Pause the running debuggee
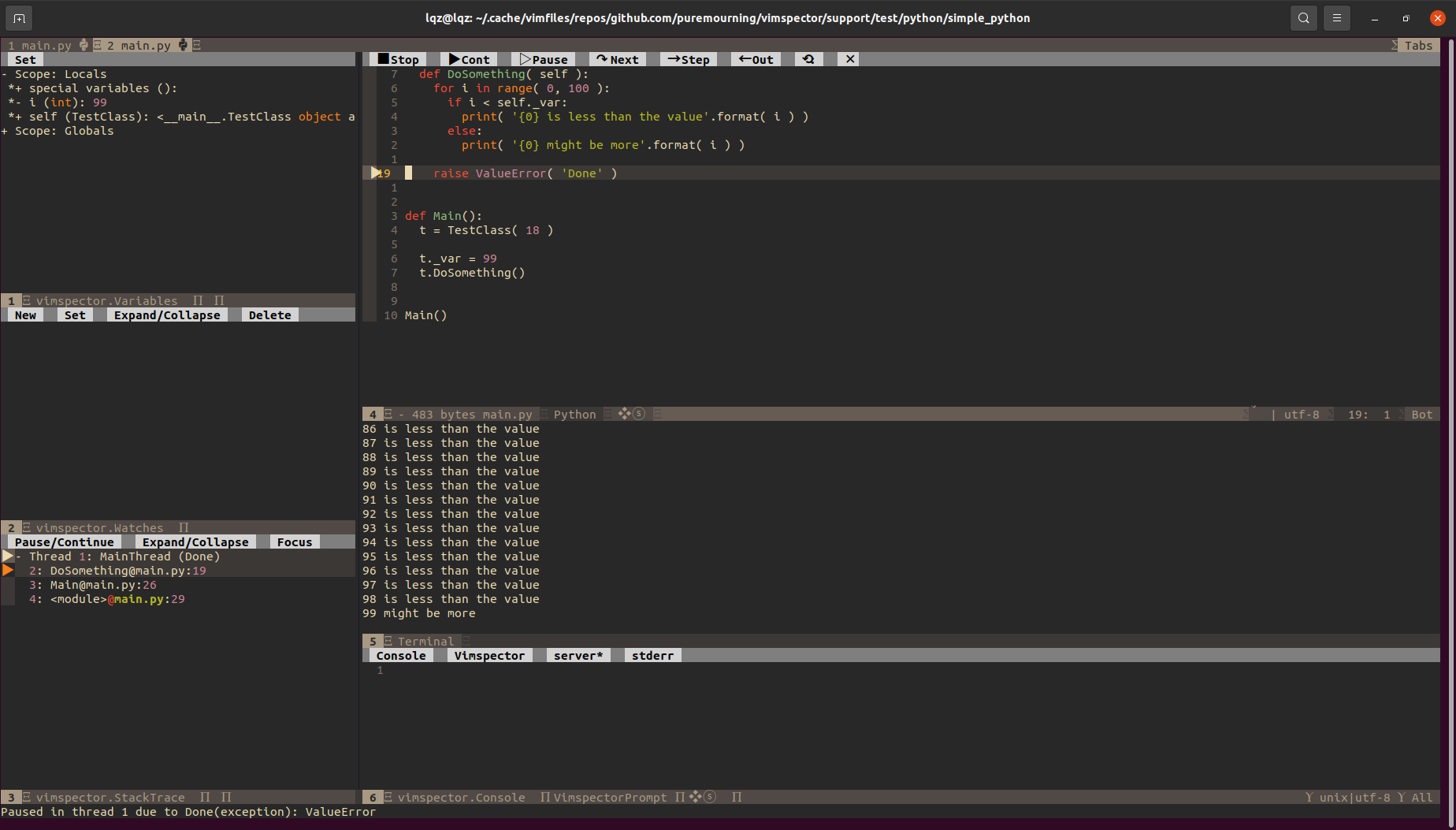The height and width of the screenshot is (830, 1456). [x=543, y=59]
